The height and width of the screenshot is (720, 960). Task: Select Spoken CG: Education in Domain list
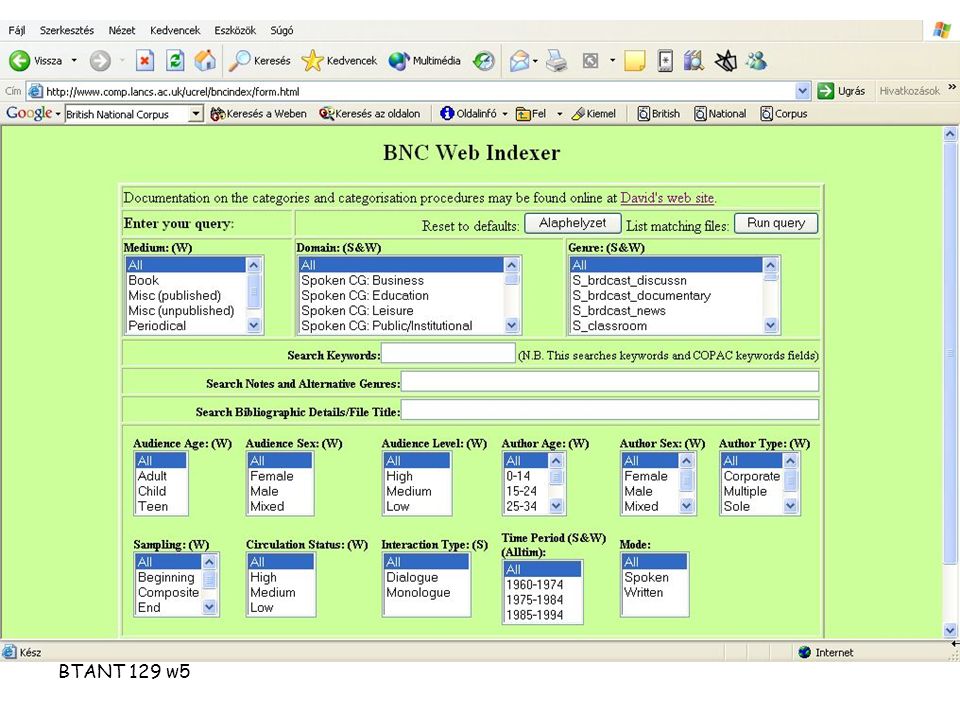click(401, 296)
